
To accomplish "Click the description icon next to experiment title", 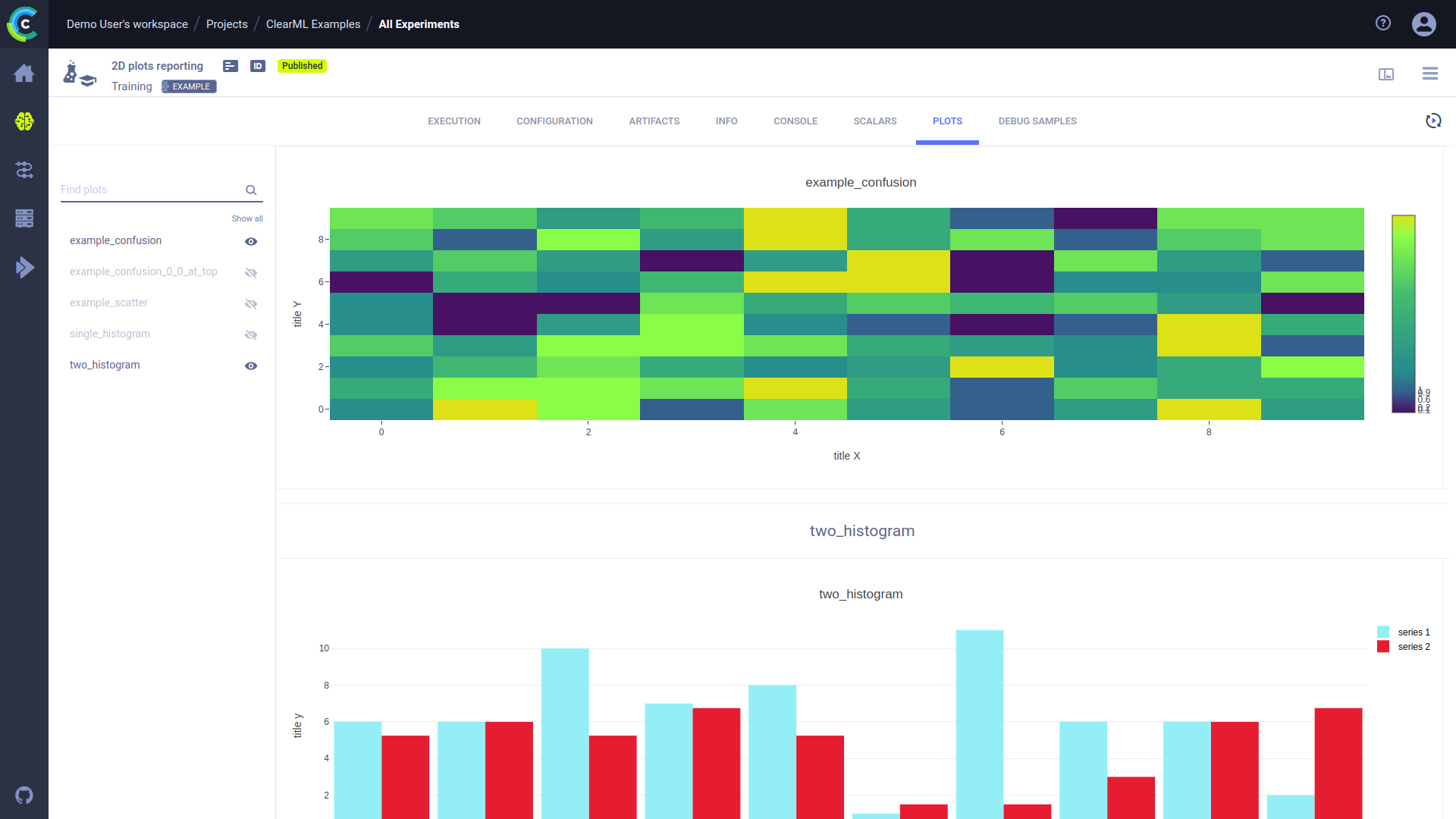I will (231, 66).
